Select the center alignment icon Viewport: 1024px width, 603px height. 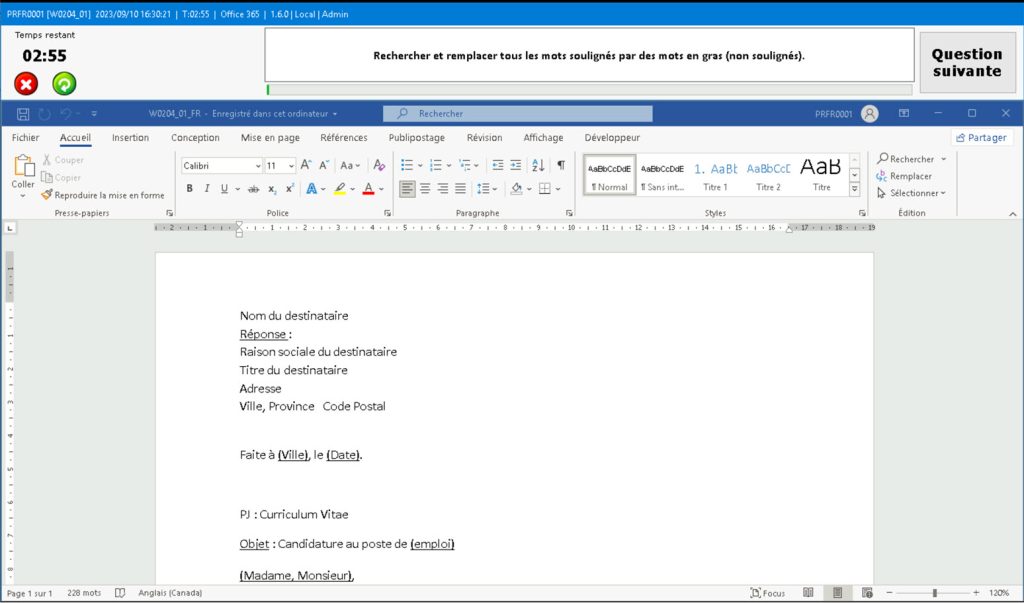(x=425, y=188)
